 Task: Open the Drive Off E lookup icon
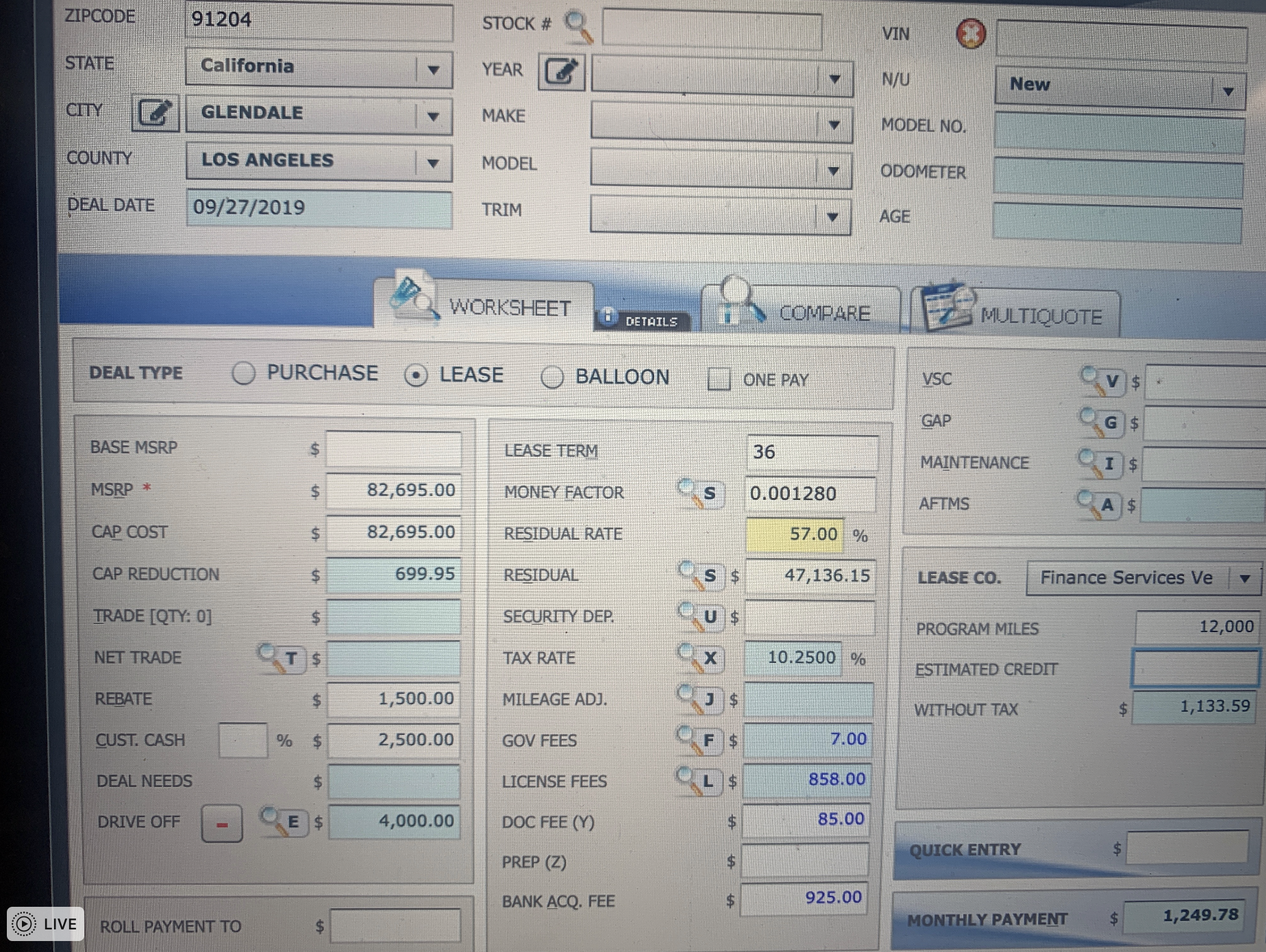coord(284,821)
